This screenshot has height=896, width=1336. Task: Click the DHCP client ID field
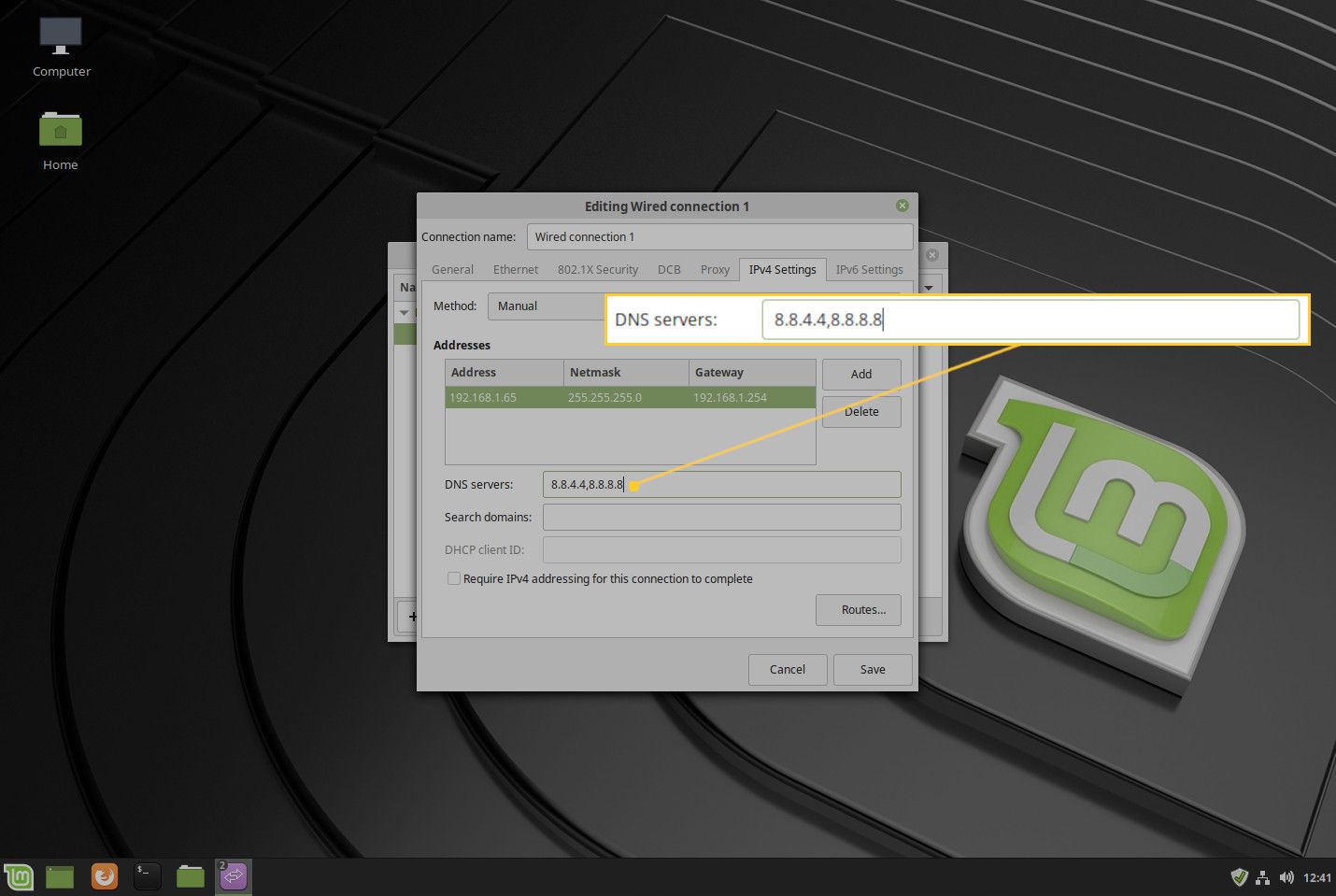click(x=721, y=549)
